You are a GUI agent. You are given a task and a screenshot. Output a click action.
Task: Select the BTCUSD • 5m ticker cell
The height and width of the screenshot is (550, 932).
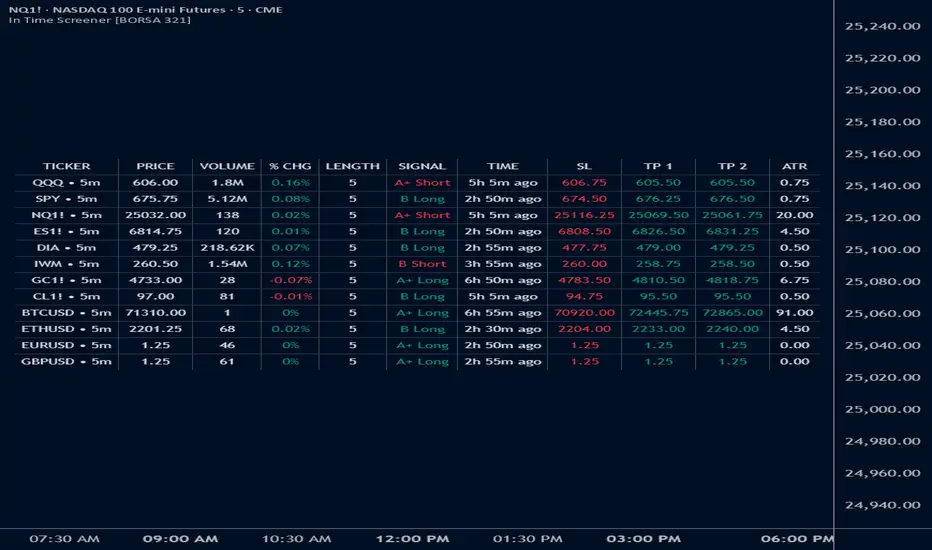point(67,313)
